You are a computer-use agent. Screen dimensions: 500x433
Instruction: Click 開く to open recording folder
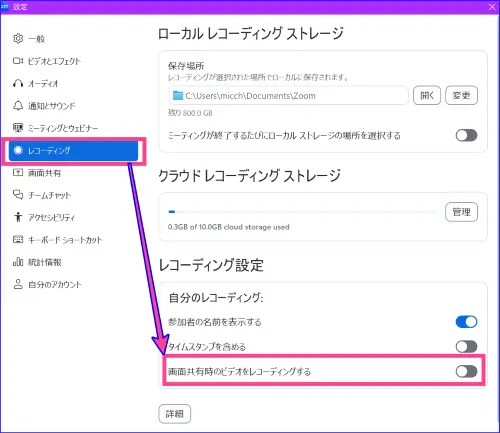pos(427,95)
